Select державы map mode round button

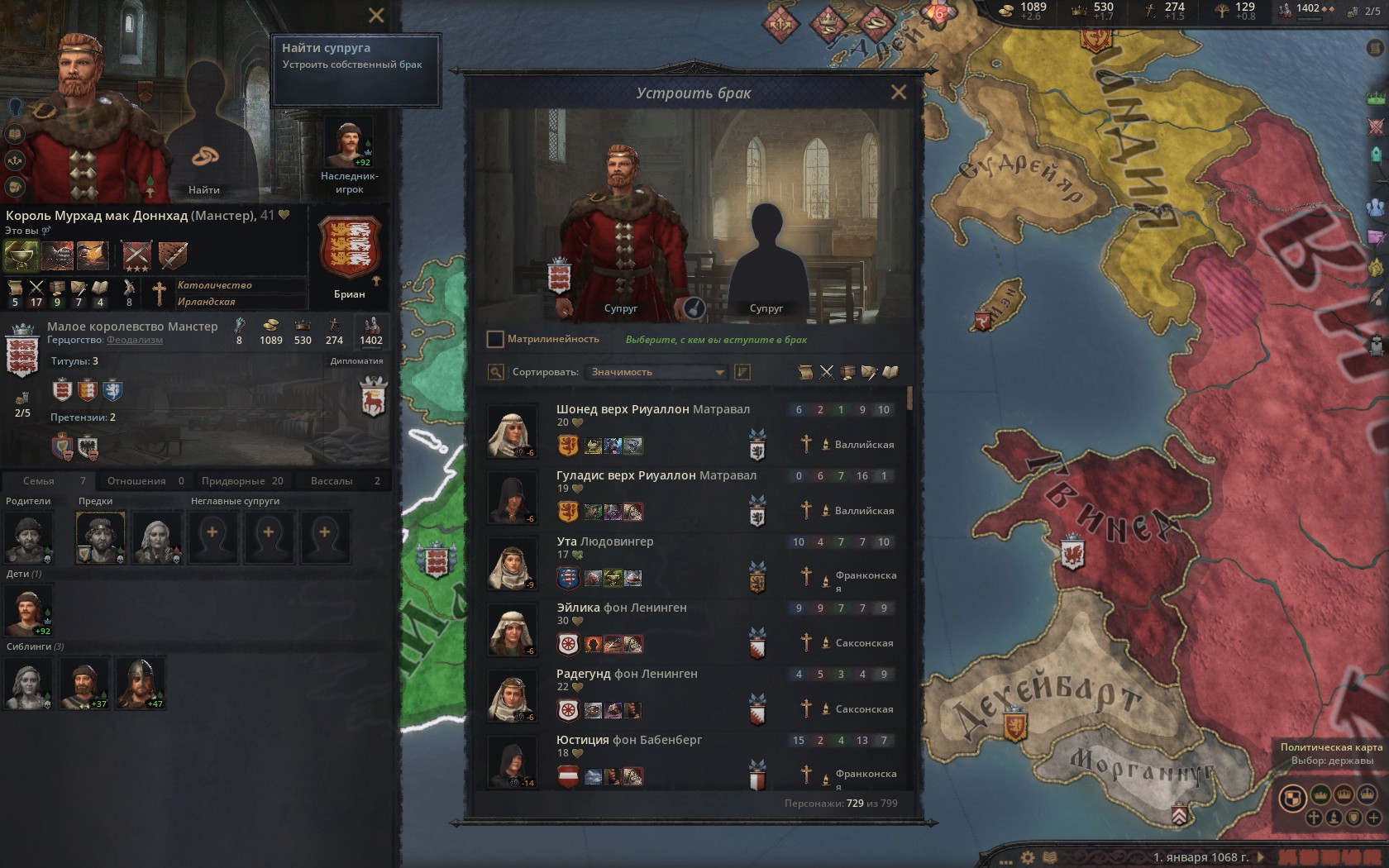point(1292,798)
